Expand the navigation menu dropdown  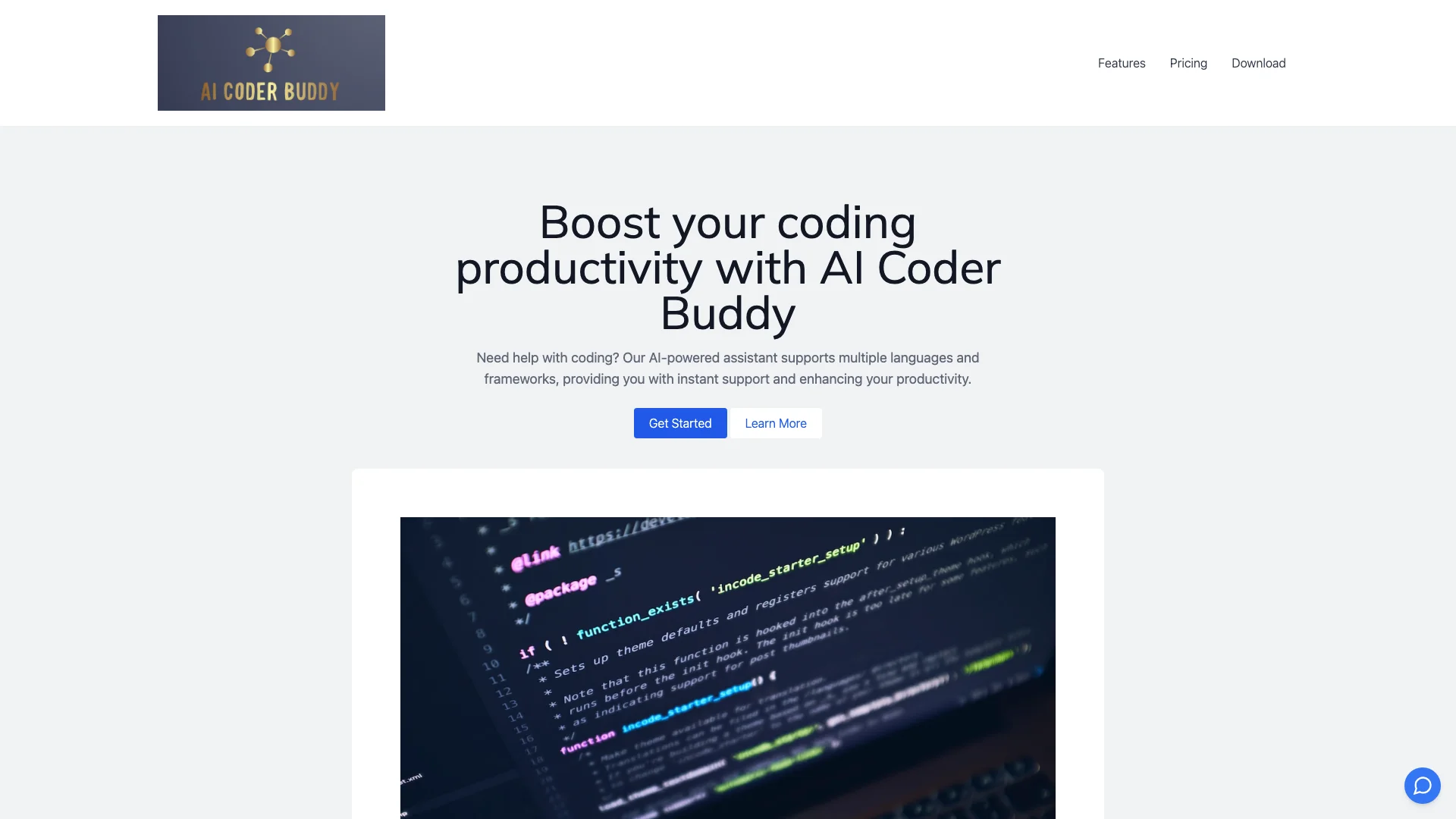pyautogui.click(x=1121, y=62)
